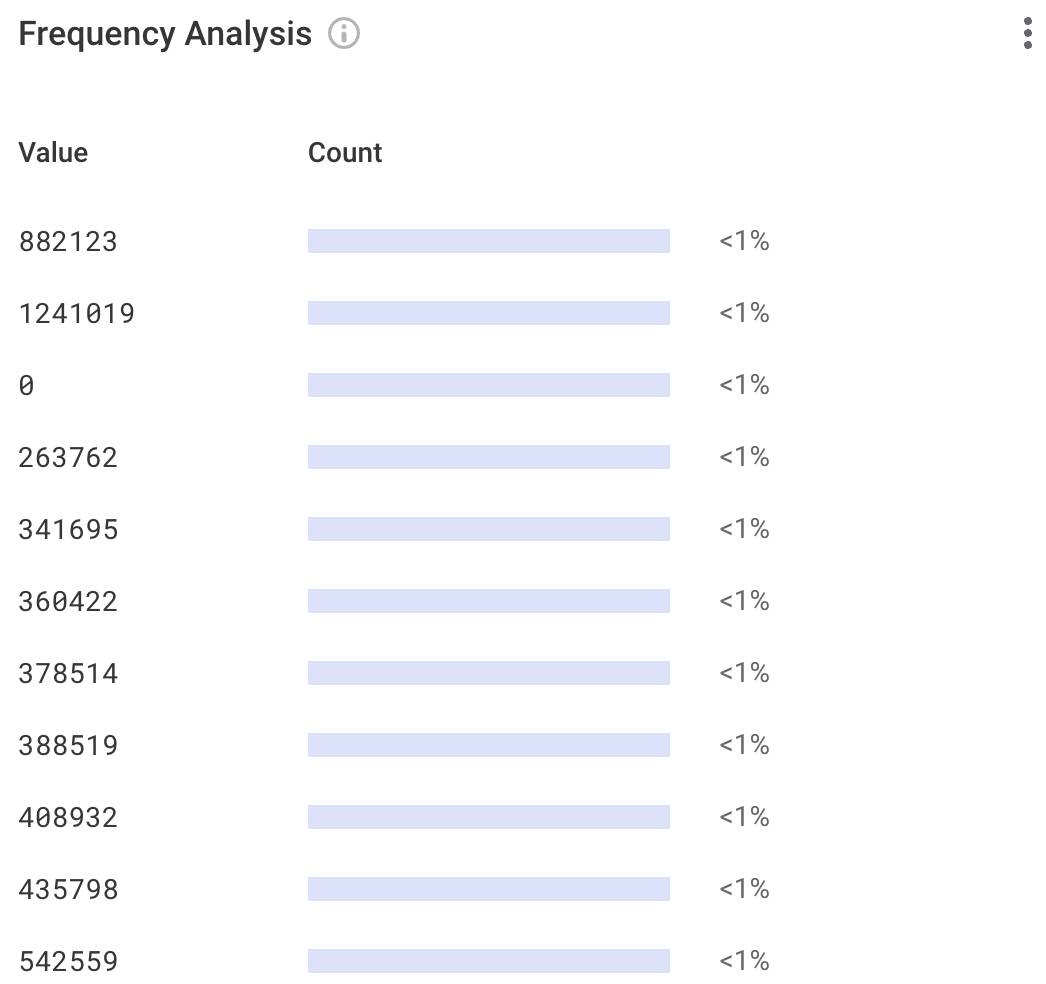The height and width of the screenshot is (984, 1046).
Task: Select the value 360422
Action: (x=68, y=601)
